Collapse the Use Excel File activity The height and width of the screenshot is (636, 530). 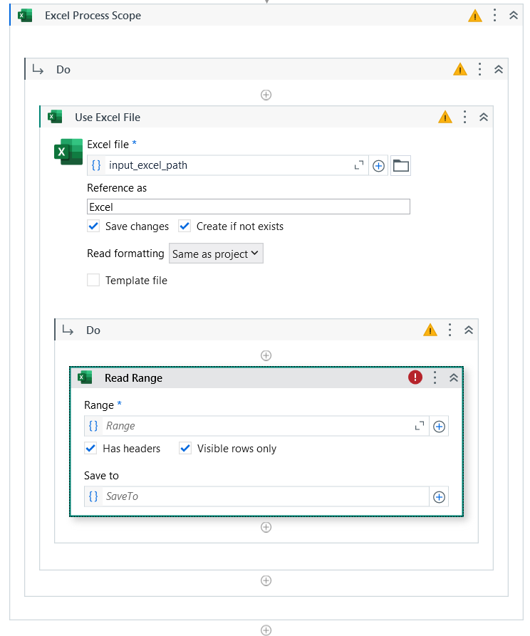coord(483,117)
